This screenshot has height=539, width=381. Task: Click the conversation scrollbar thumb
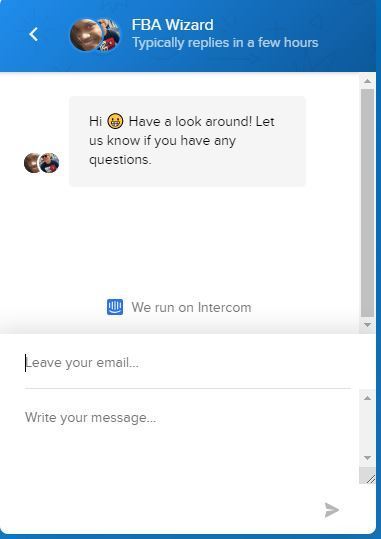[367, 203]
